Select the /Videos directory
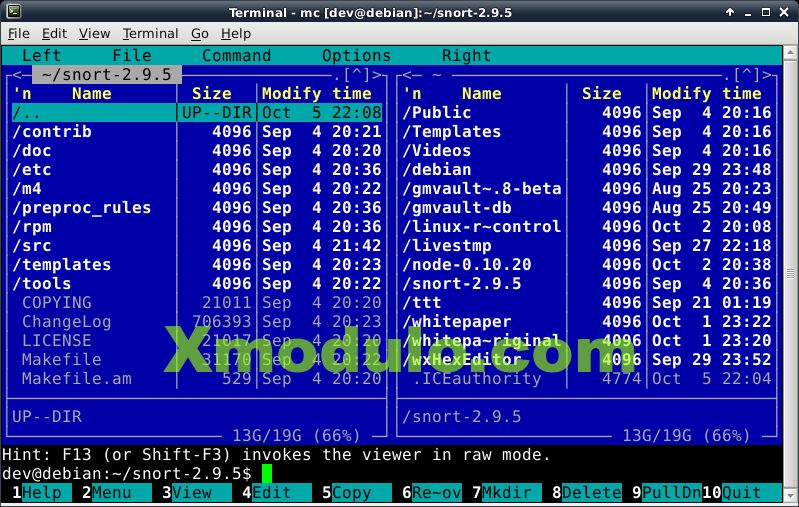 (x=587, y=150)
